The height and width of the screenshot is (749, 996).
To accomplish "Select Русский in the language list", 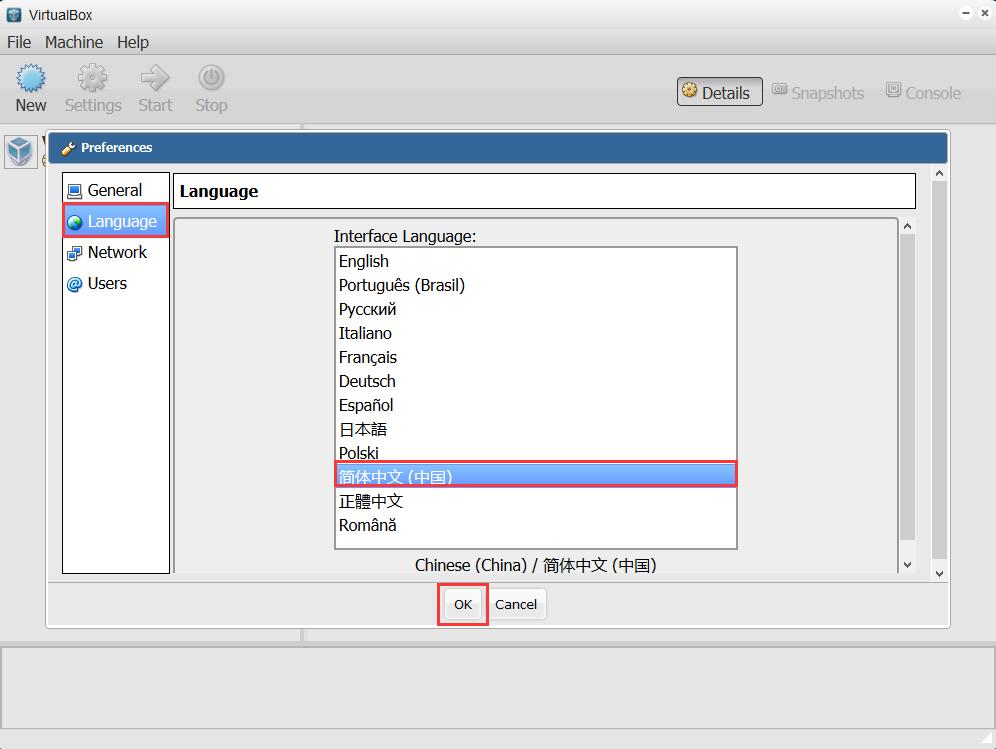I will click(x=535, y=309).
